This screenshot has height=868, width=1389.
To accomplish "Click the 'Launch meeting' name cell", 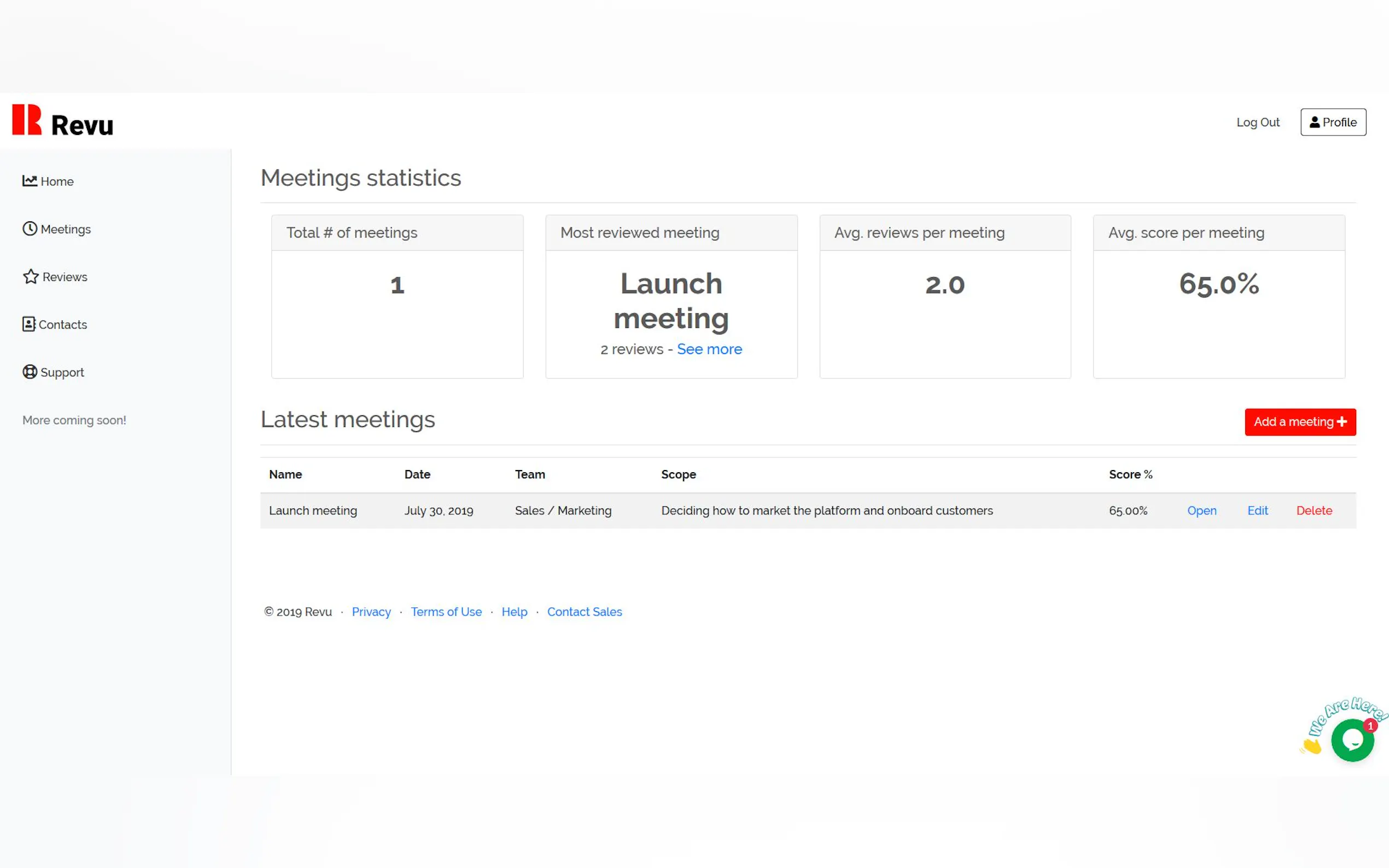I will point(313,511).
